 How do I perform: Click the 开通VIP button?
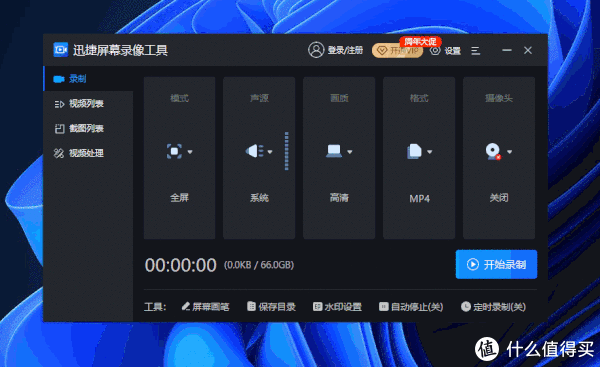click(x=397, y=51)
